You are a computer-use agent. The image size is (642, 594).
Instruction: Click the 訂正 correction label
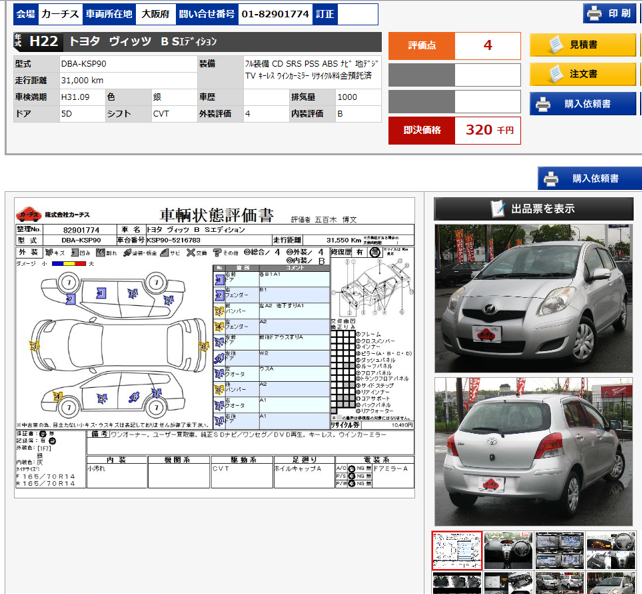[325, 14]
